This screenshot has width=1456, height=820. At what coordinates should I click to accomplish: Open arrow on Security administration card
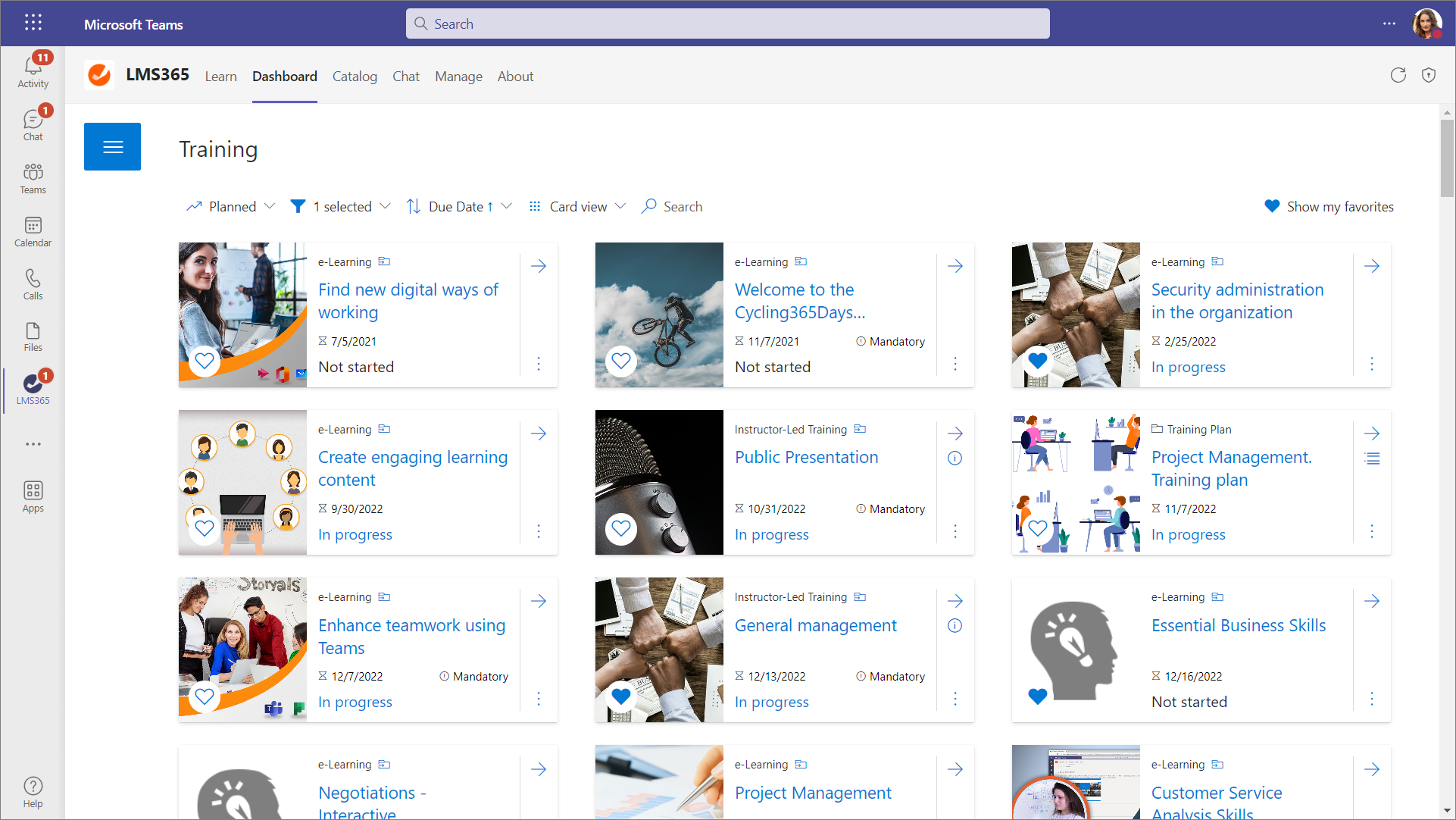point(1371,266)
